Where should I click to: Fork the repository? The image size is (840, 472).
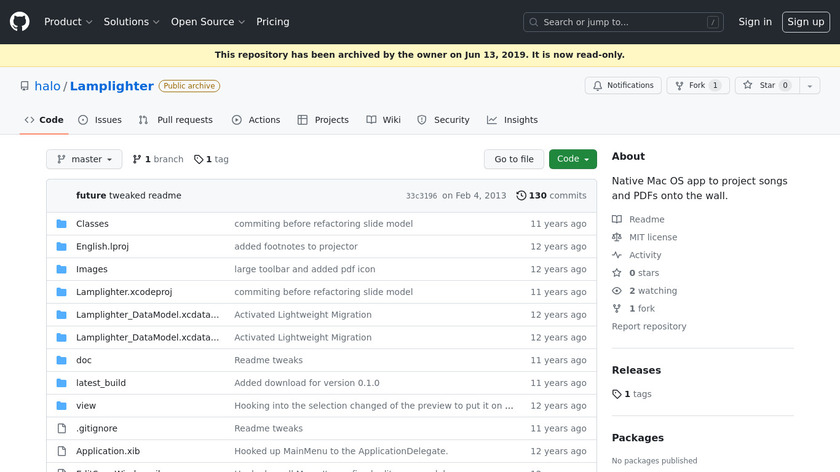tap(698, 86)
